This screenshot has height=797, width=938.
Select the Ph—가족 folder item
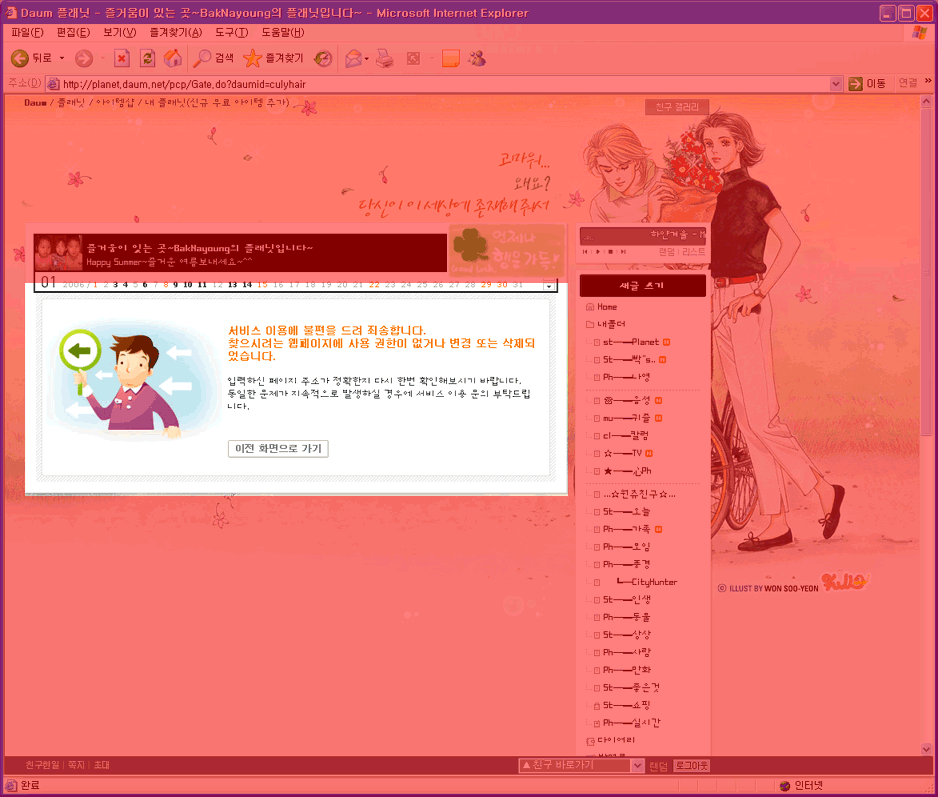(628, 530)
